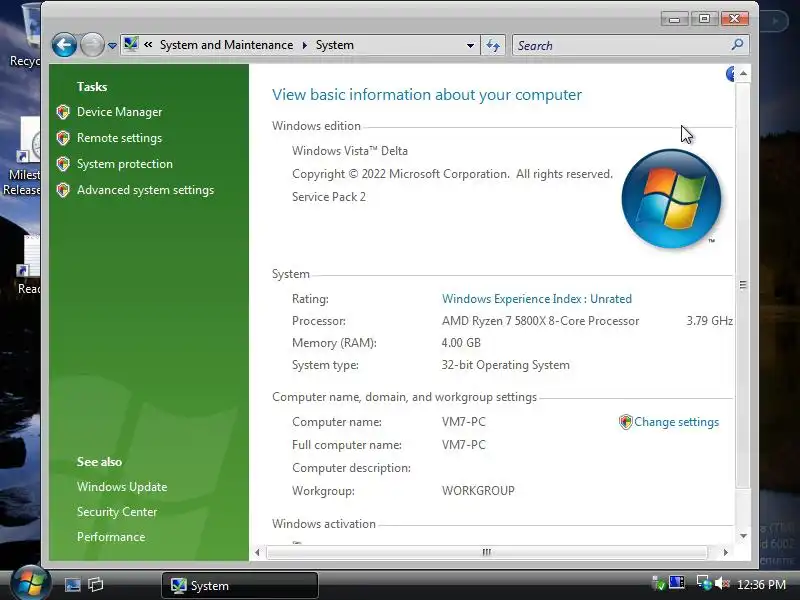Viewport: 800px width, 600px height.
Task: Click the tray device icon with green check
Action: (x=658, y=583)
